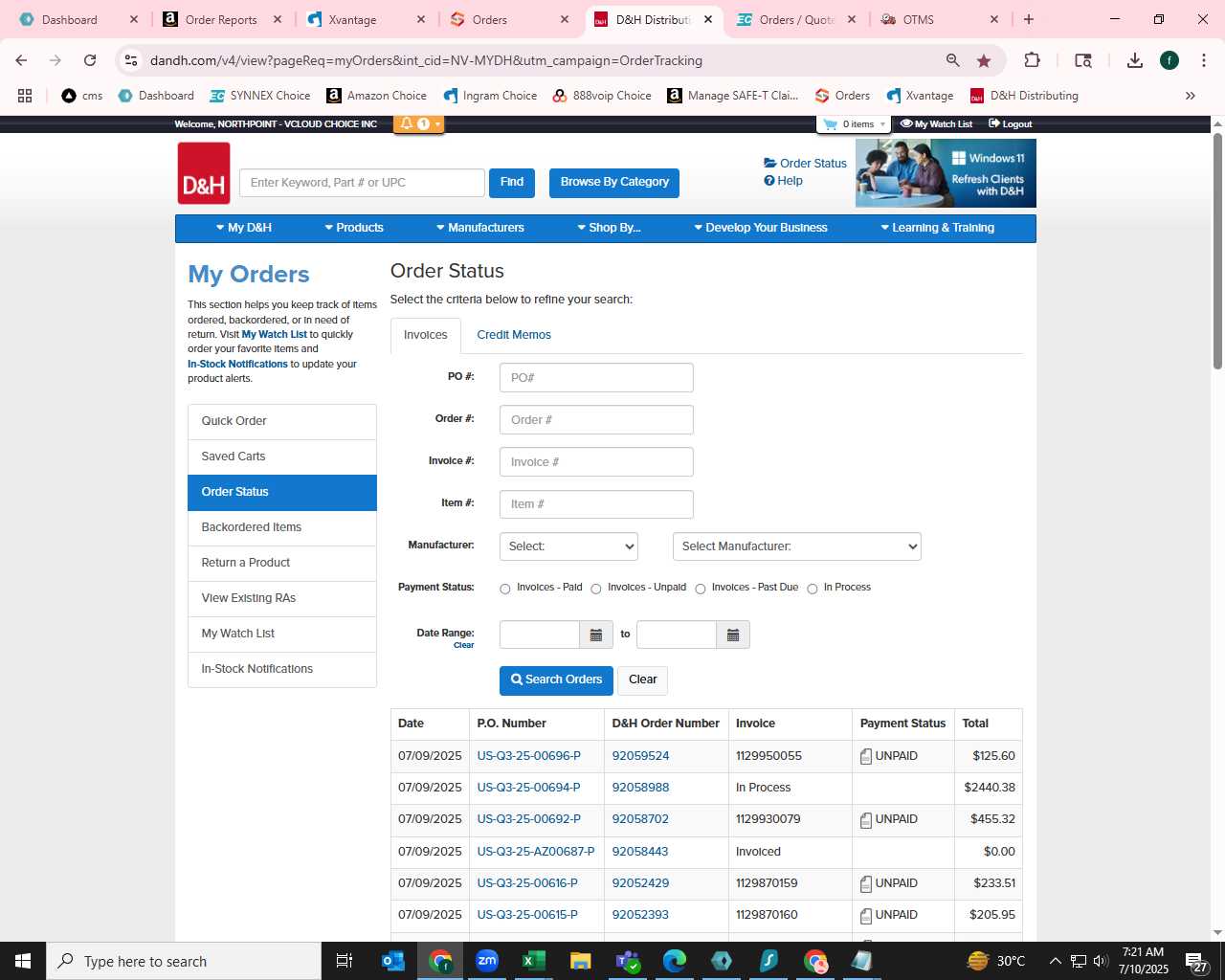Select In Process radio button
1225x980 pixels.
813,589
